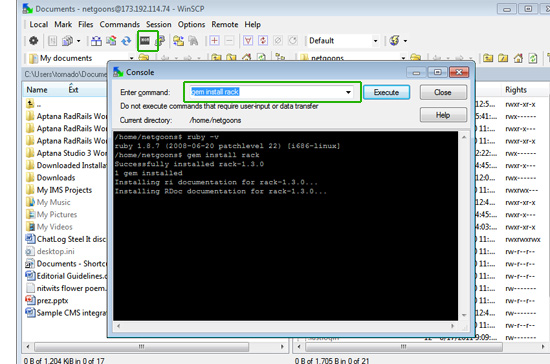This screenshot has height=364, width=550.
Task: Click the Preferences gear icon
Action: click(x=33, y=41)
